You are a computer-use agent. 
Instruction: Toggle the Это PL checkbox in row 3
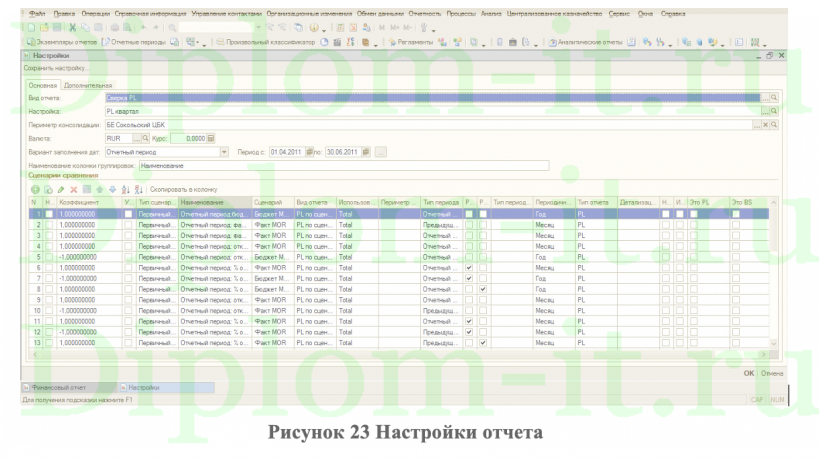pos(694,235)
